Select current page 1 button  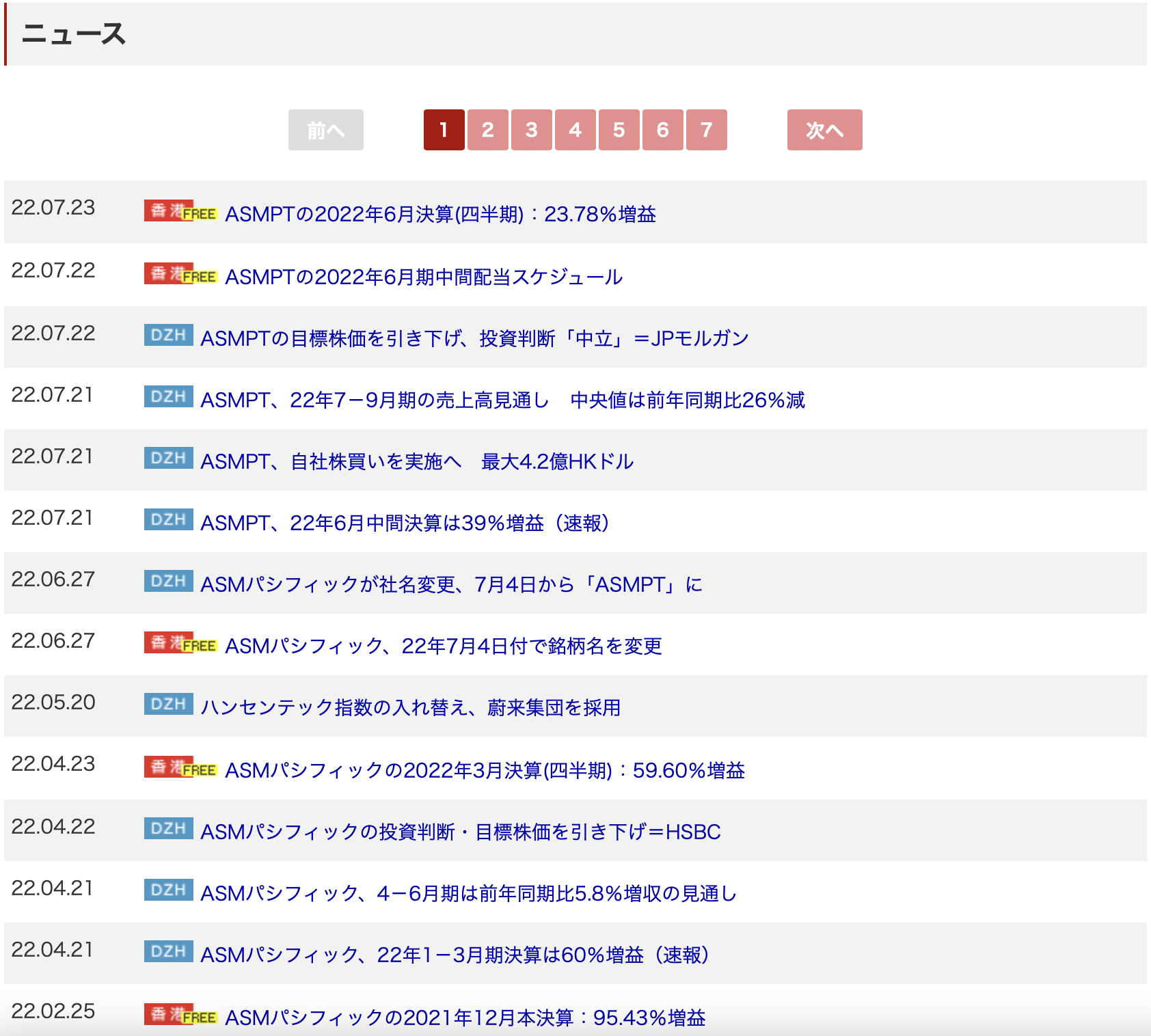[x=444, y=130]
